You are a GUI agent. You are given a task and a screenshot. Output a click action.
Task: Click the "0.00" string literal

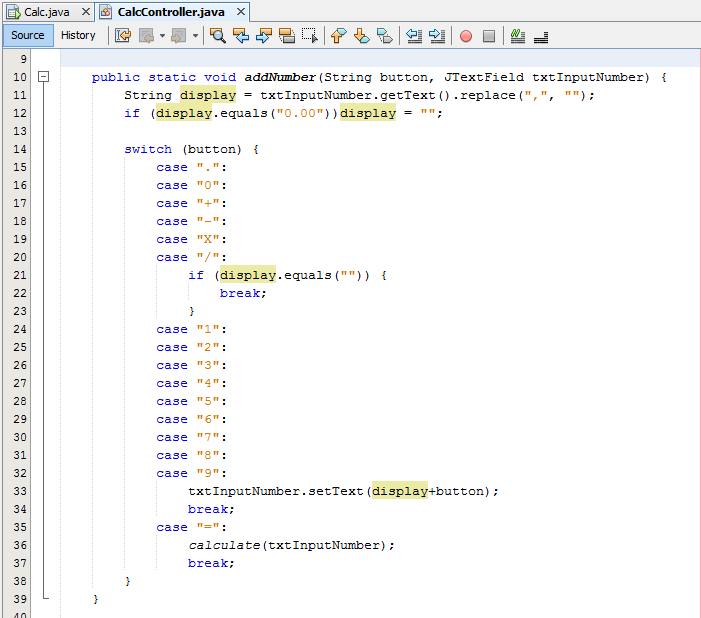tap(300, 114)
